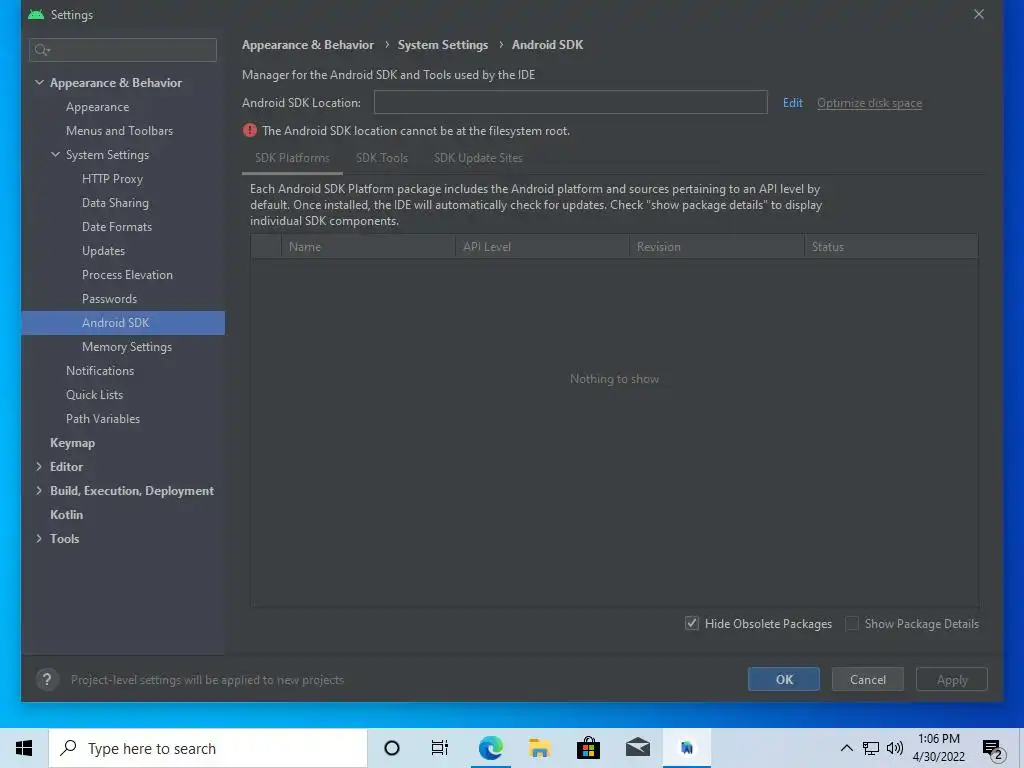Click the Cancel button

click(868, 680)
